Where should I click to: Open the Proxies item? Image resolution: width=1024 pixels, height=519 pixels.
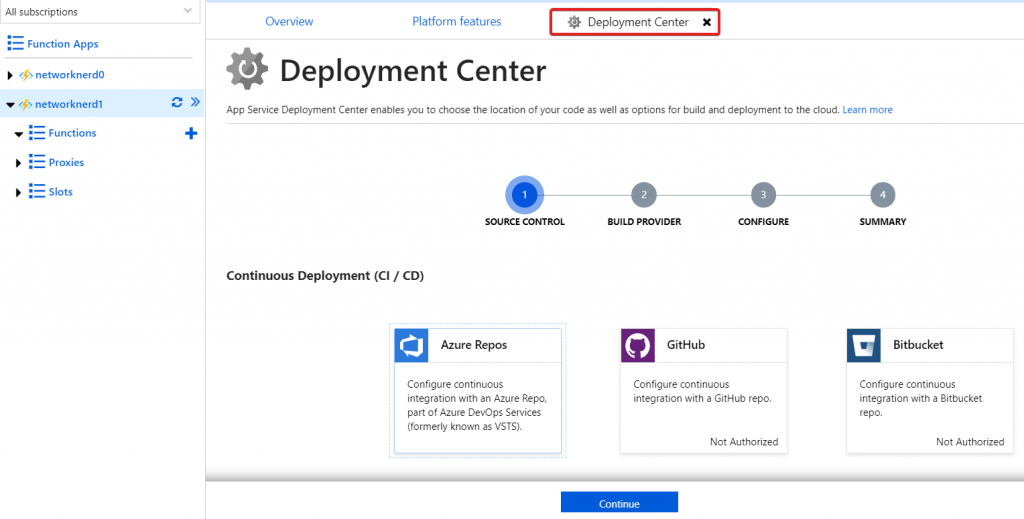[67, 162]
